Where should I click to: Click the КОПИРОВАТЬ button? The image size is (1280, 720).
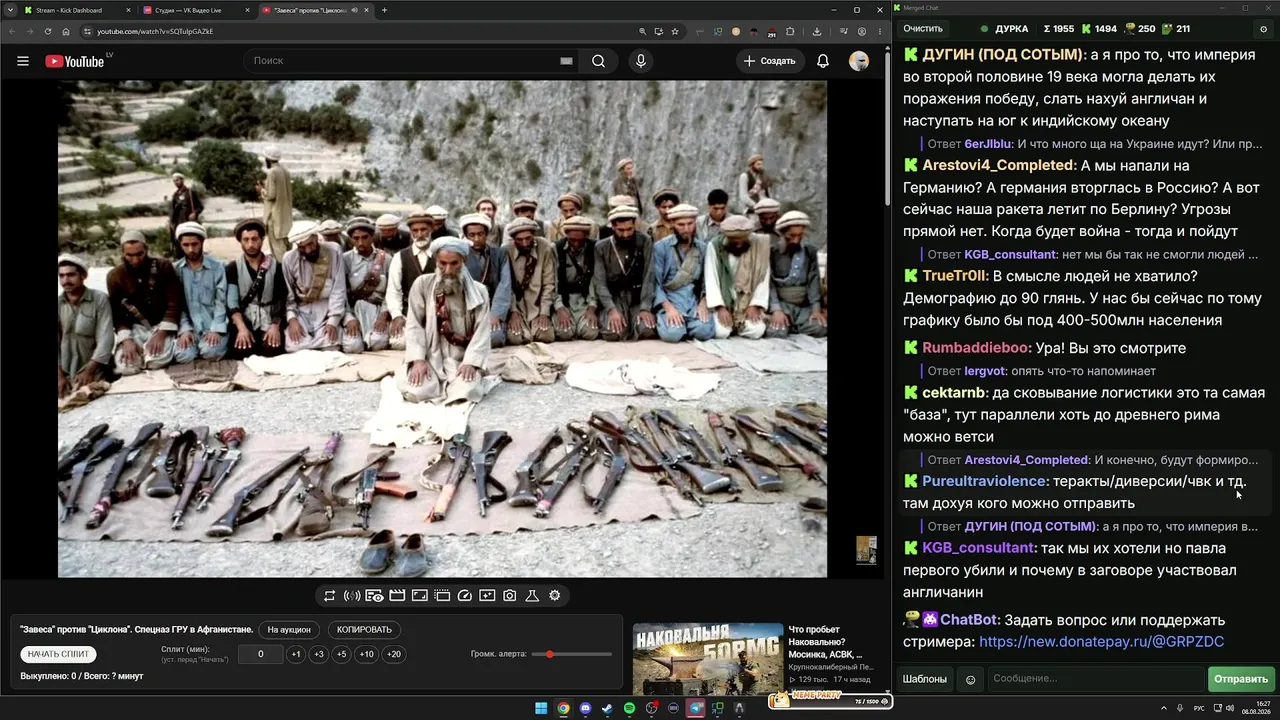(365, 630)
